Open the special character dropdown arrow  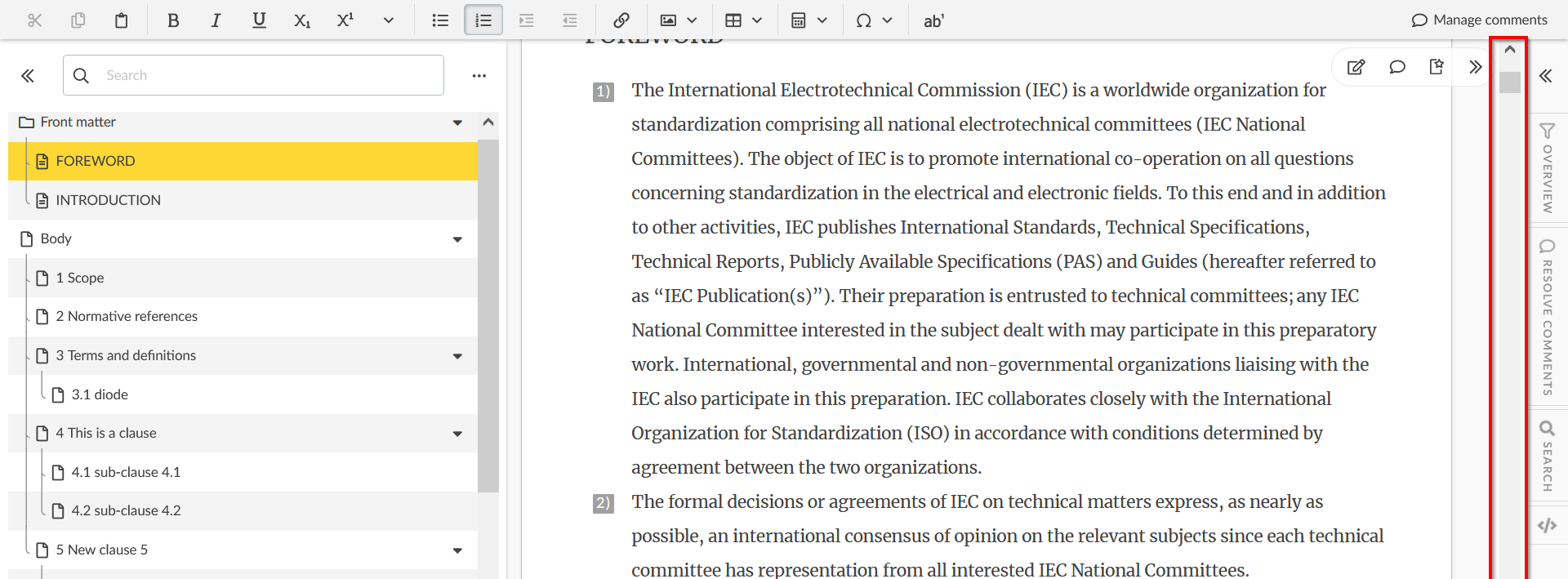[x=888, y=20]
